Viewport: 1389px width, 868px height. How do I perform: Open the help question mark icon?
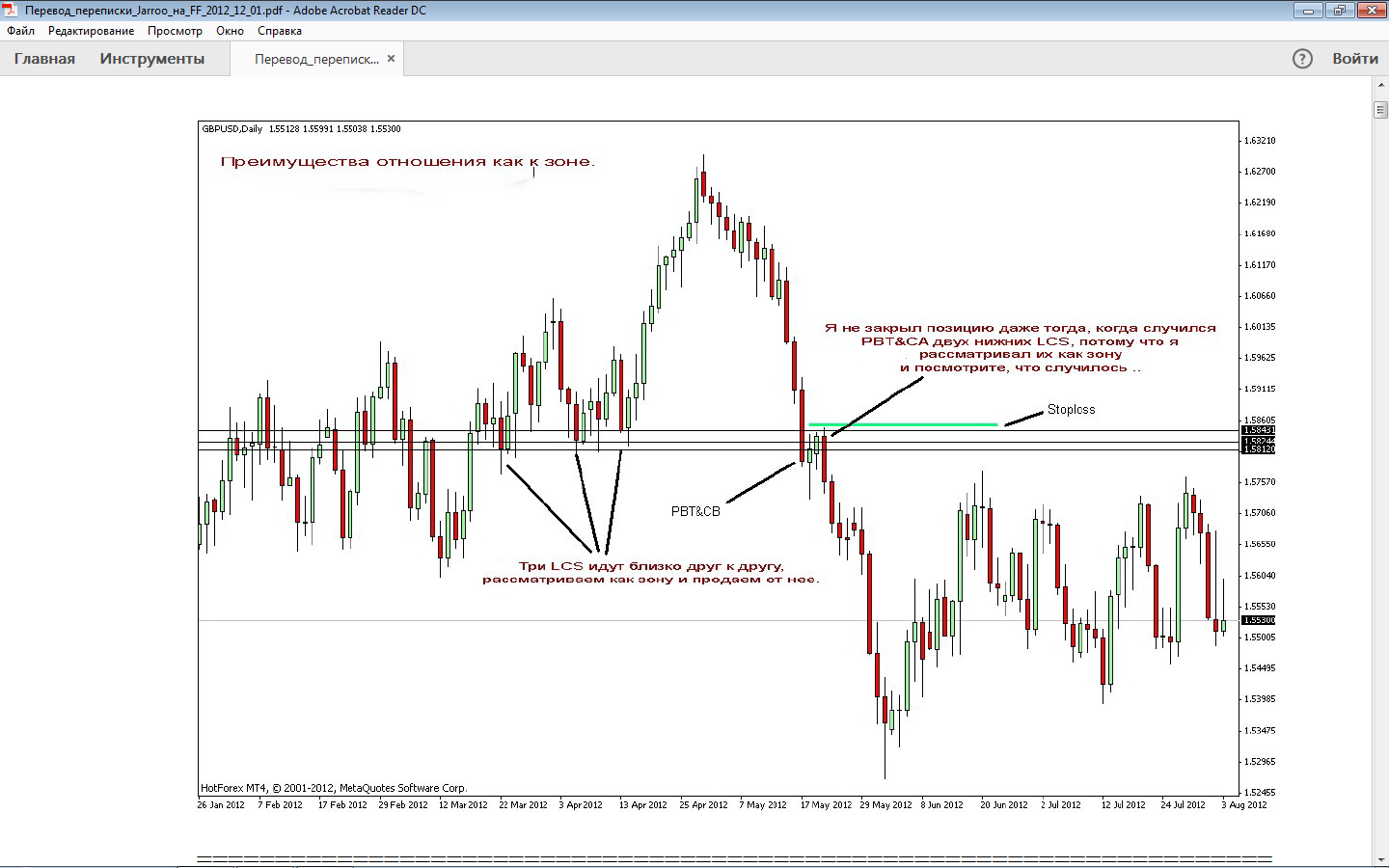[x=1302, y=59]
